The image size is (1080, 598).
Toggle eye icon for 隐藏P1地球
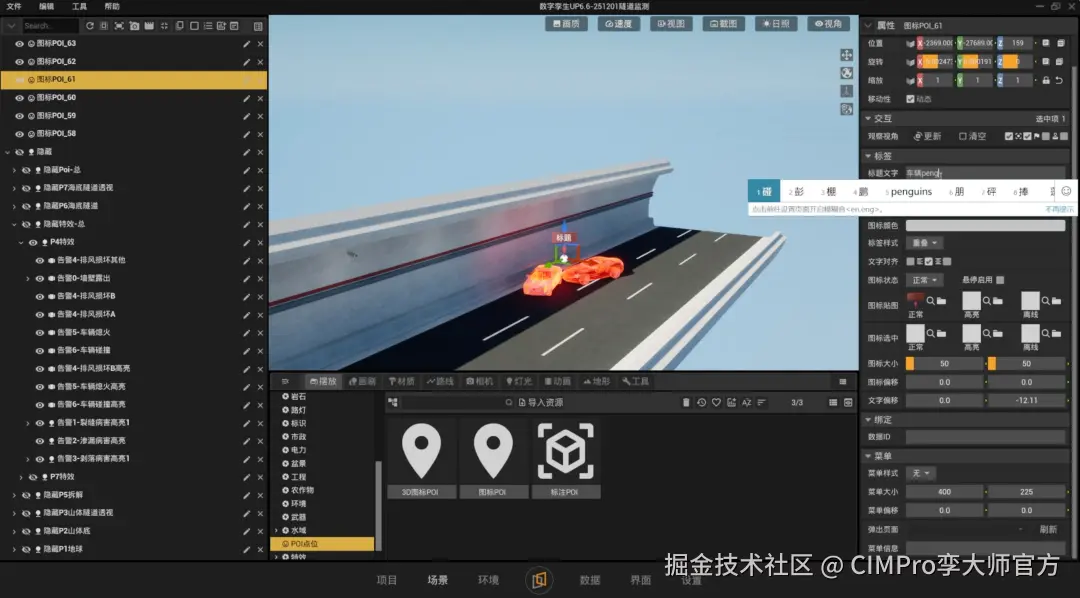click(26, 550)
